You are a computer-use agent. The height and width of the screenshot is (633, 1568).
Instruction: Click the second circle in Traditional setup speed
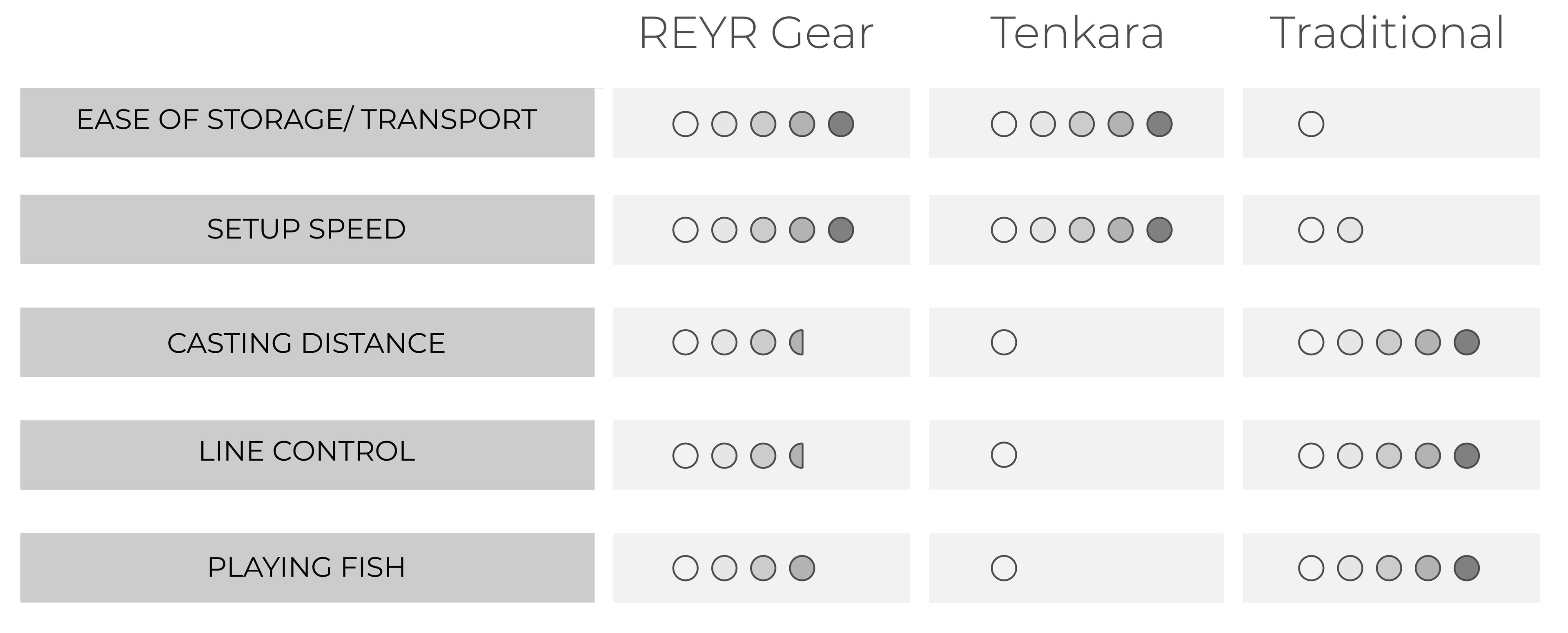point(1350,230)
